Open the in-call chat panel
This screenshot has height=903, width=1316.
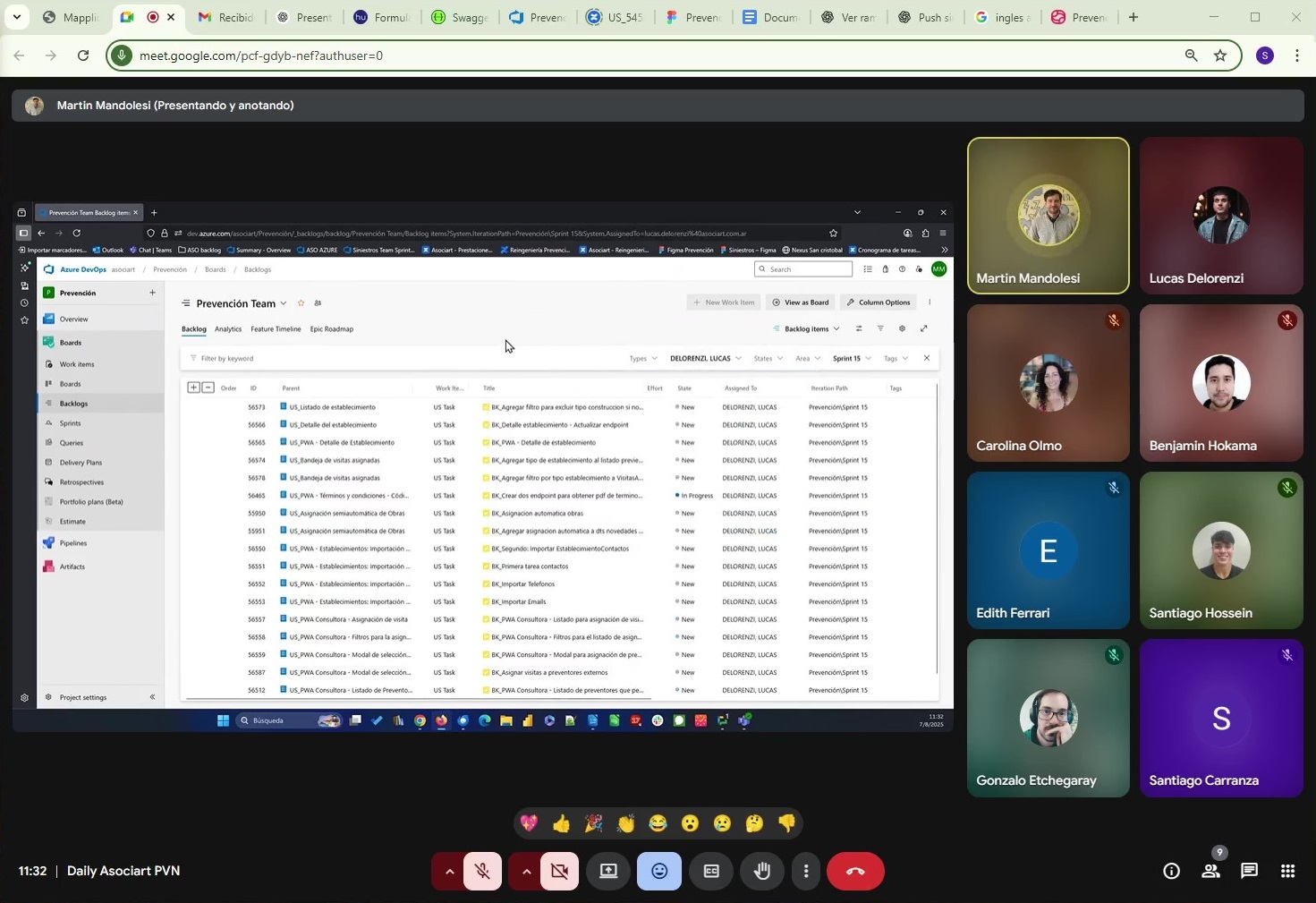point(1249,871)
